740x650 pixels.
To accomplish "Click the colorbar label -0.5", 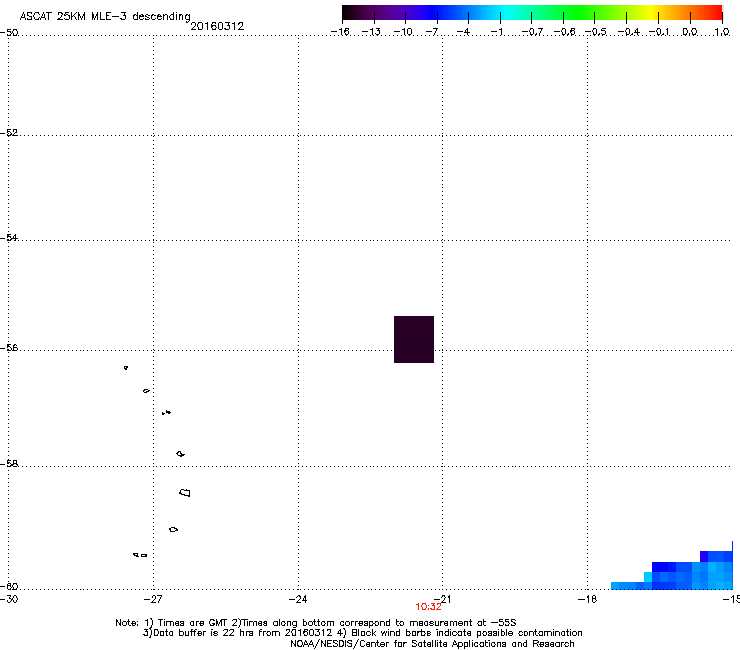I will [x=596, y=32].
